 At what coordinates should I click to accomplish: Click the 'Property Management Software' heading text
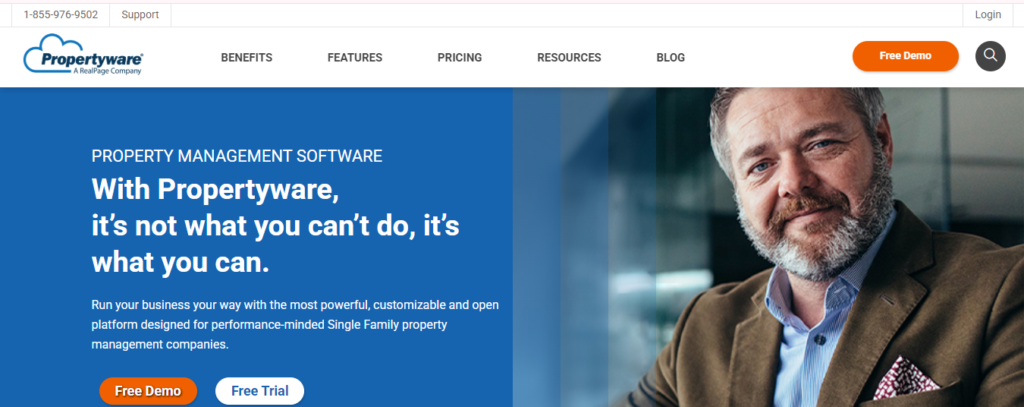237,156
